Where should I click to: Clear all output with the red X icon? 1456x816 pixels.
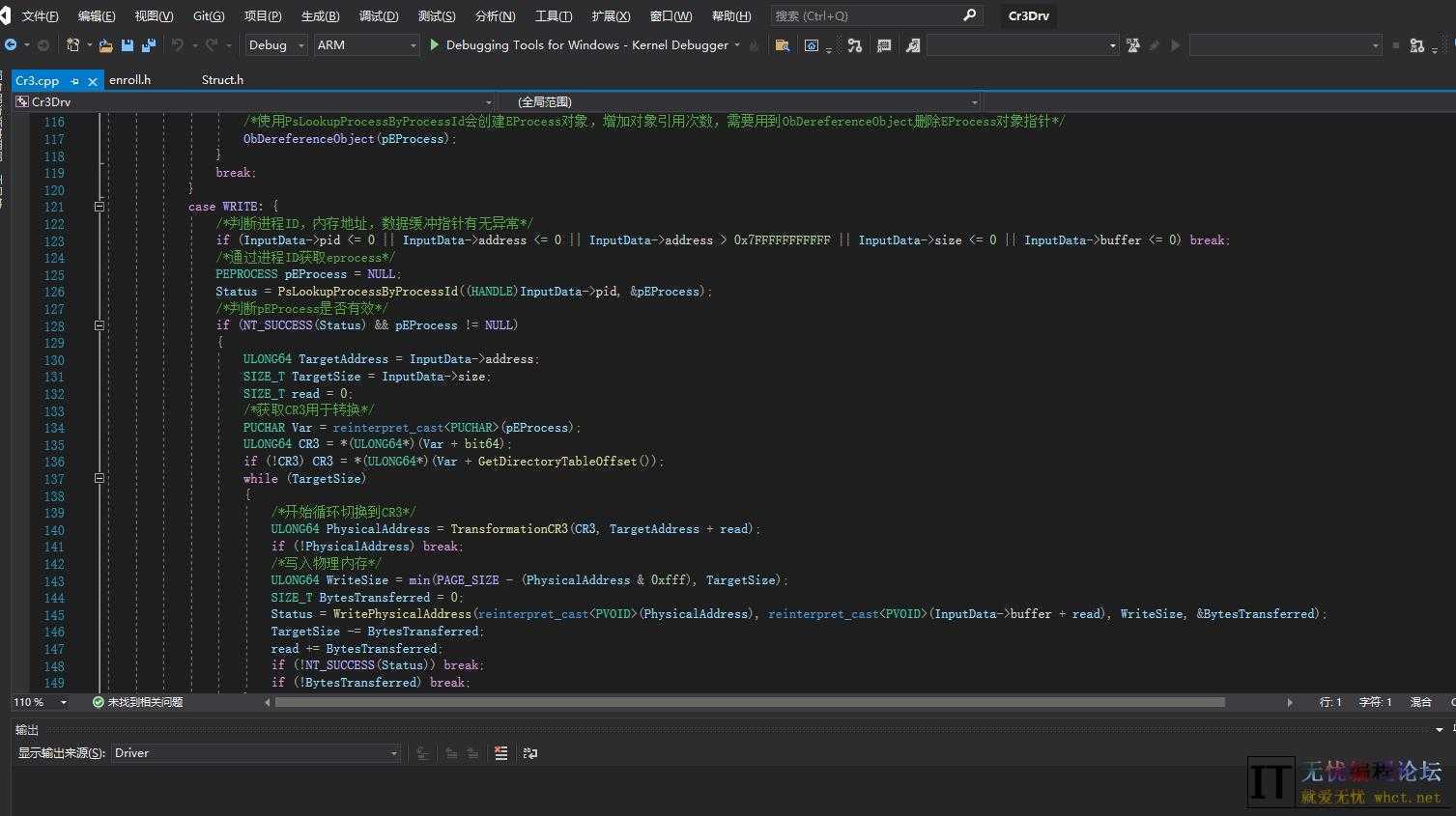click(500, 753)
